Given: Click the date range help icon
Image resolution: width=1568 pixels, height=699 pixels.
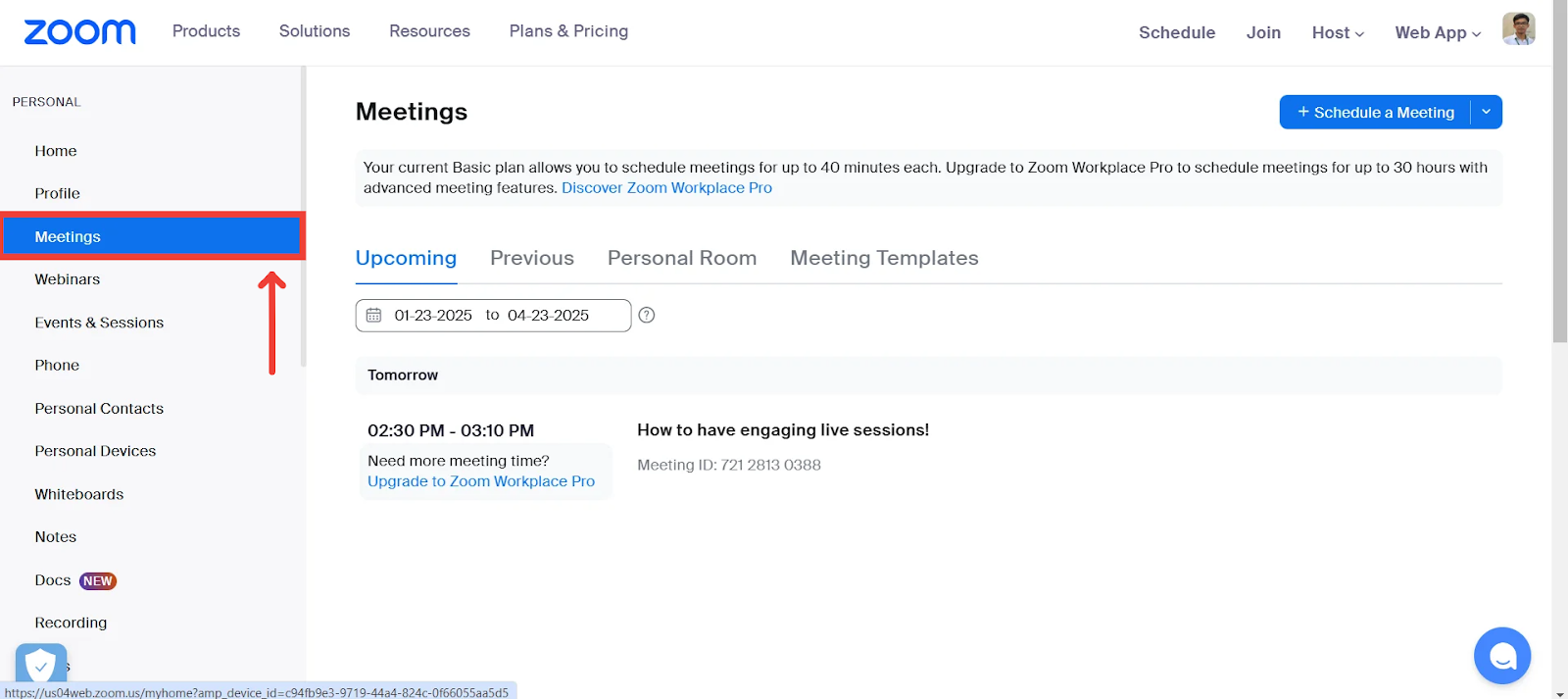Looking at the screenshot, I should pyautogui.click(x=647, y=316).
